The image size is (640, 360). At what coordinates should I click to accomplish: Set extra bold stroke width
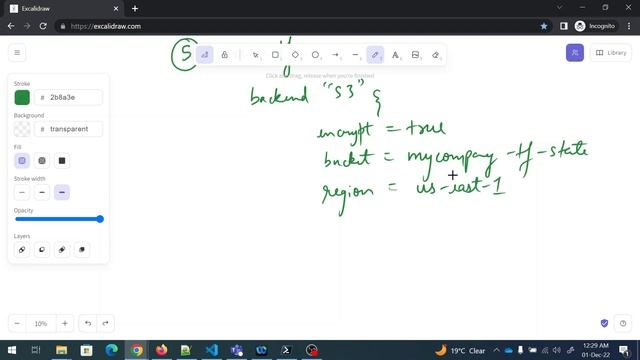pos(62,192)
